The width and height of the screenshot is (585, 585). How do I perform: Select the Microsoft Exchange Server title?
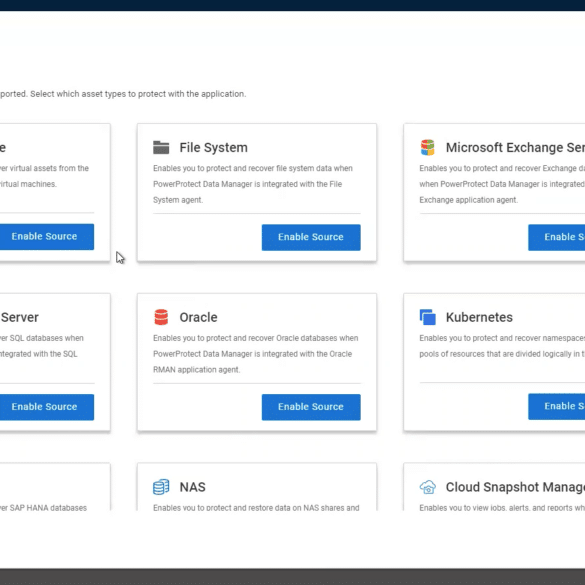(515, 147)
